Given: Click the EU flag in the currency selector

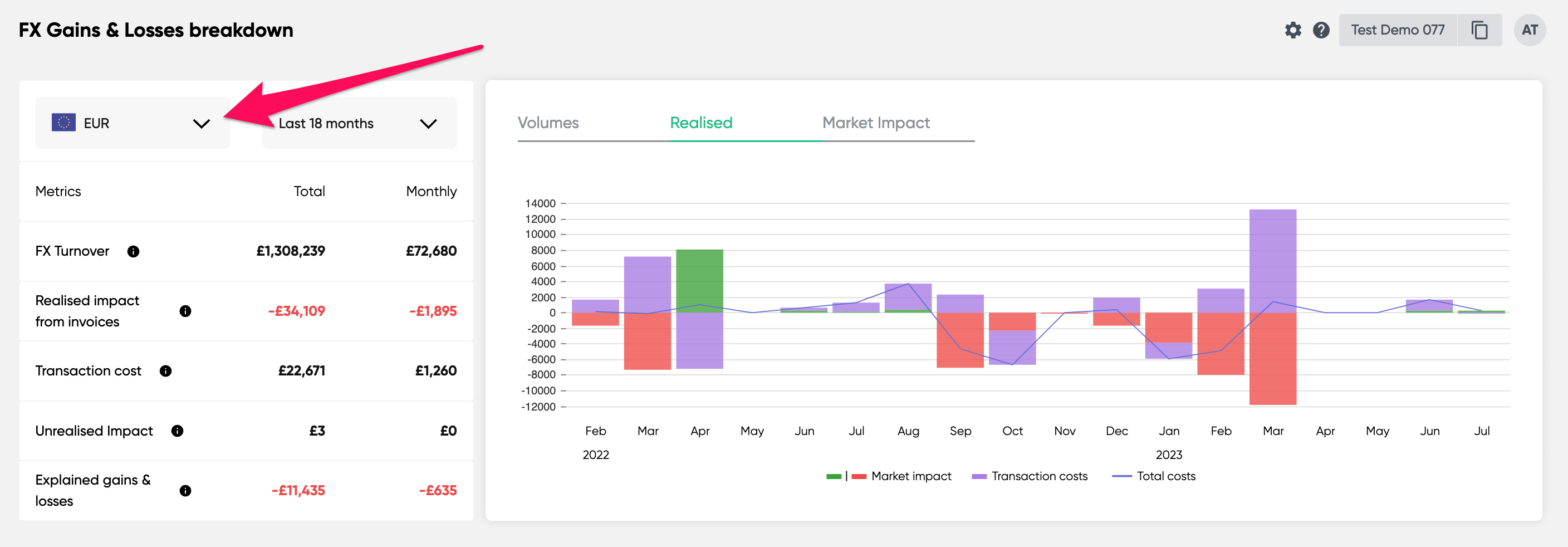Looking at the screenshot, I should click(65, 123).
